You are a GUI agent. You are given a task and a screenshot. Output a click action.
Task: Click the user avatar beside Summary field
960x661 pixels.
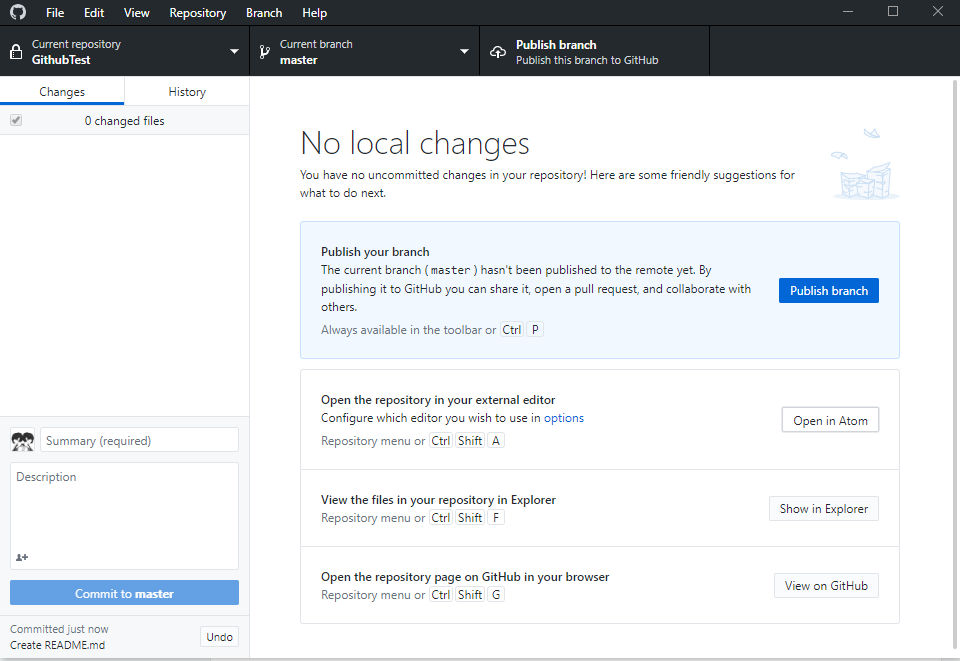(23, 440)
